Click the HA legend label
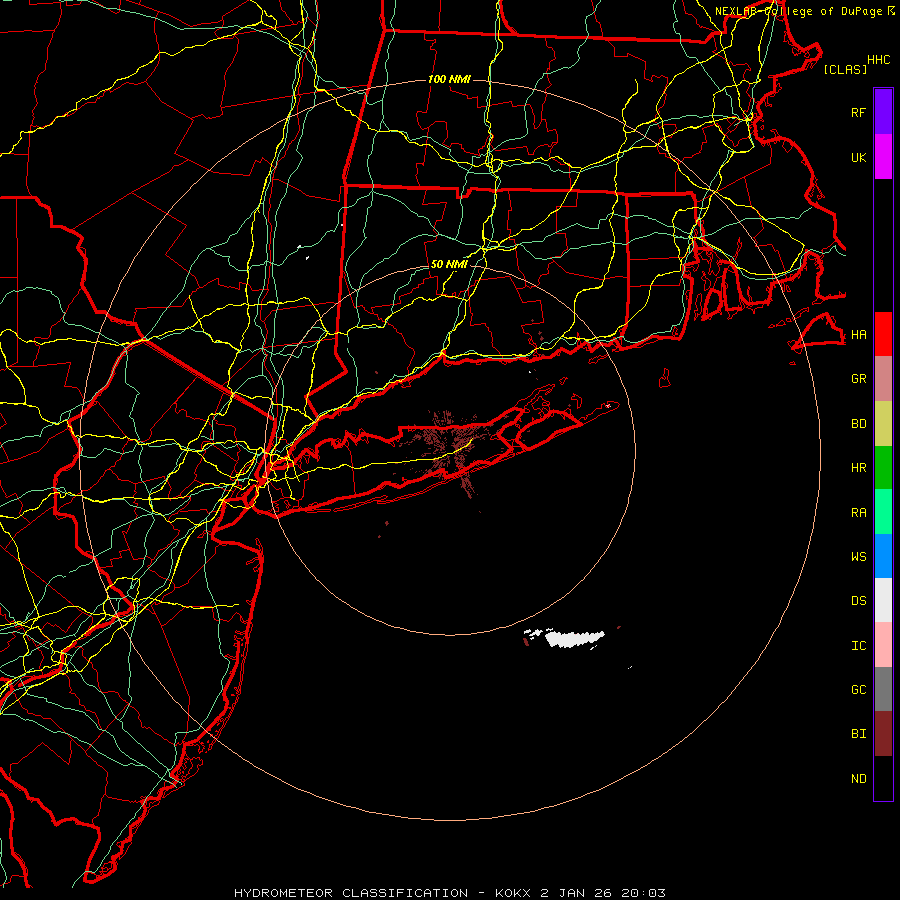Viewport: 900px width, 900px height. point(858,335)
